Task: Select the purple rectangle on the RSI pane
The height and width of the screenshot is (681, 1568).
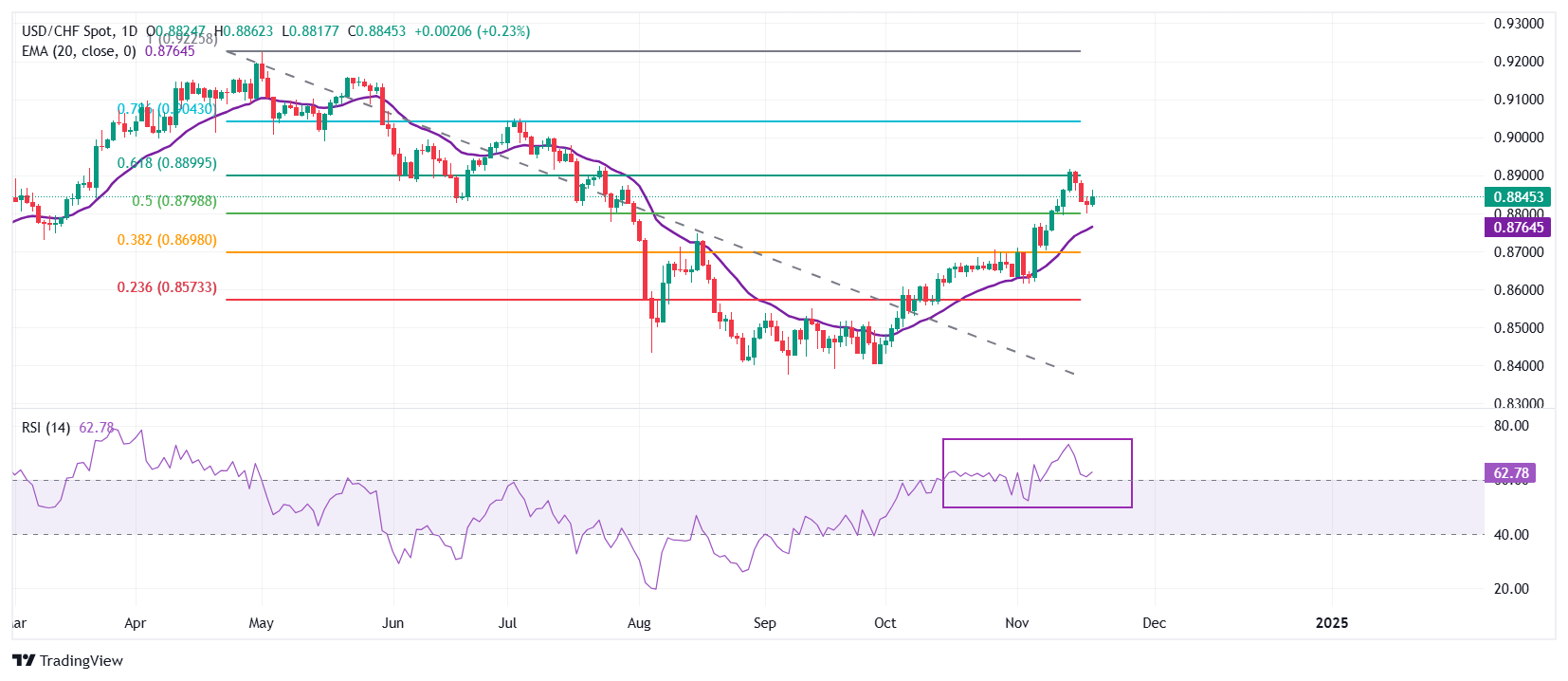Action: click(x=1037, y=440)
